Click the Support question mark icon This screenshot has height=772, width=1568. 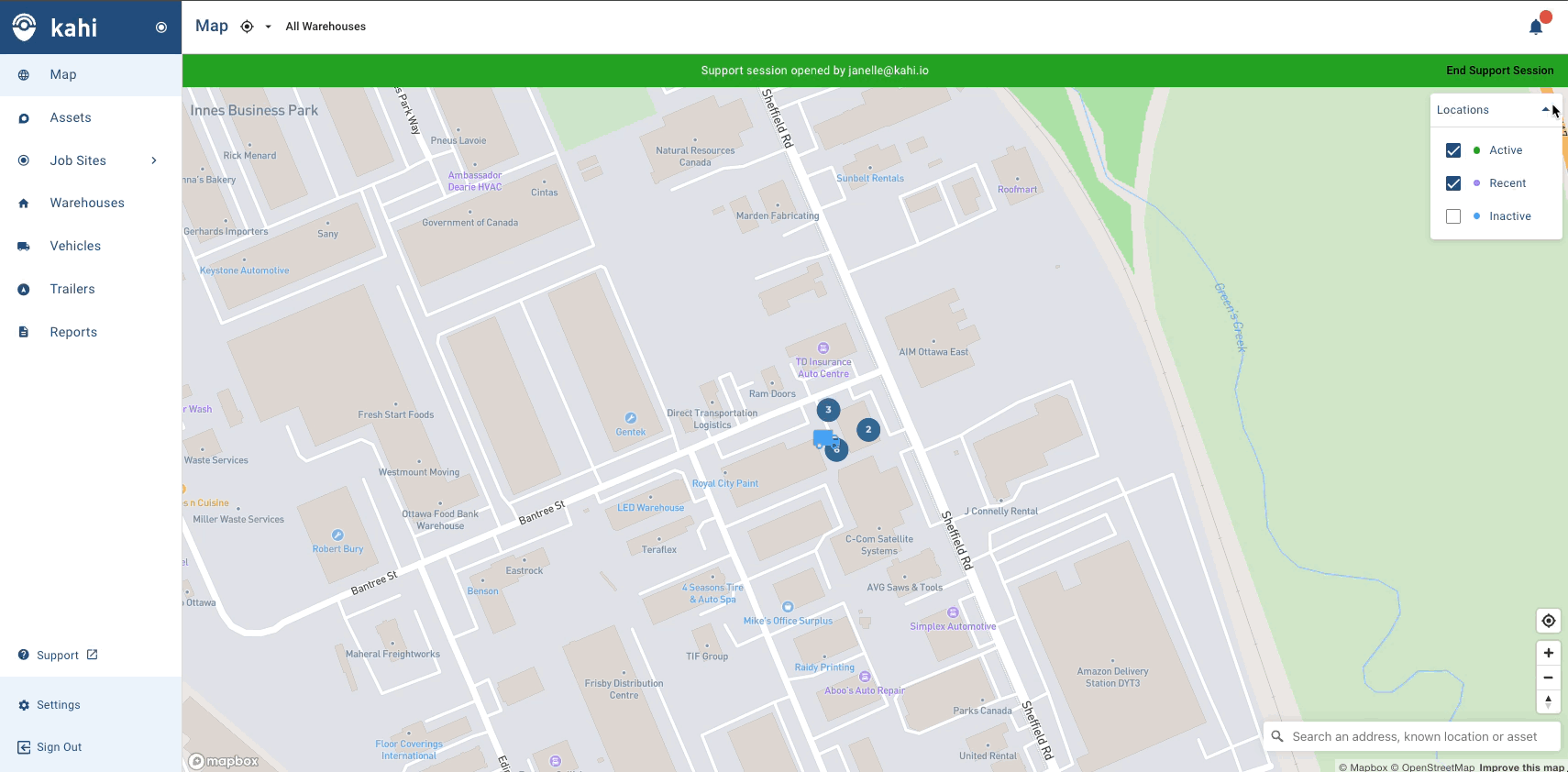pos(24,655)
